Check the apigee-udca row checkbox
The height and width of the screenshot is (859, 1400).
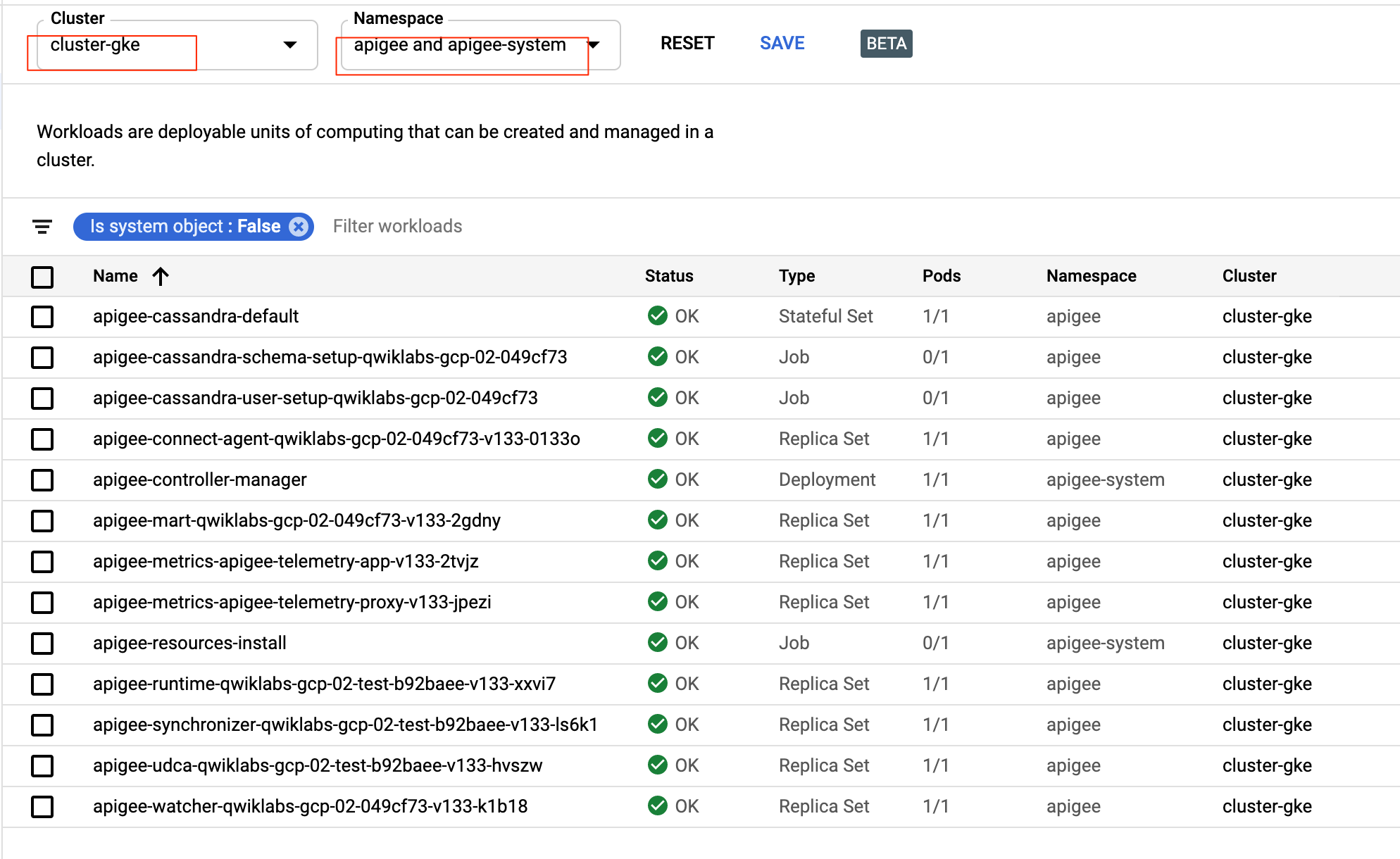(x=42, y=766)
